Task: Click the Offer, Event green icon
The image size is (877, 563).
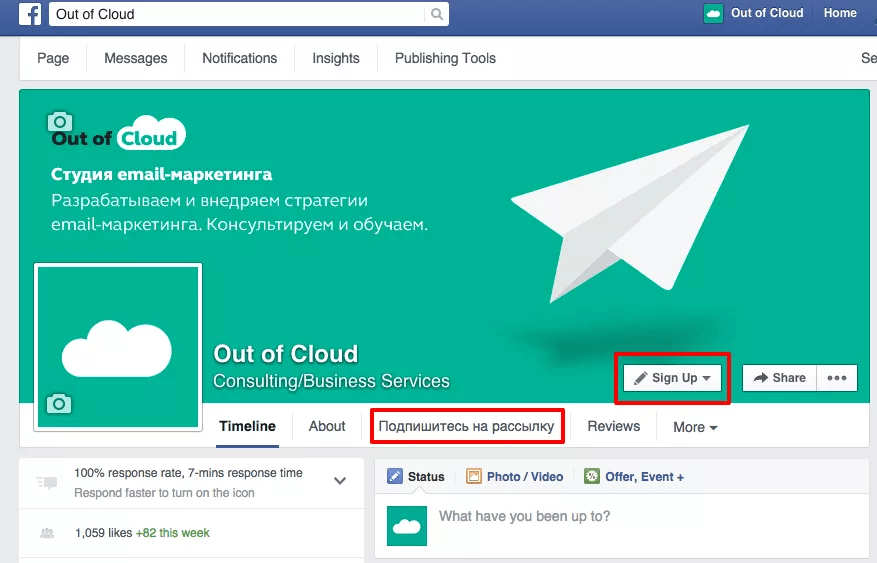Action: click(592, 476)
